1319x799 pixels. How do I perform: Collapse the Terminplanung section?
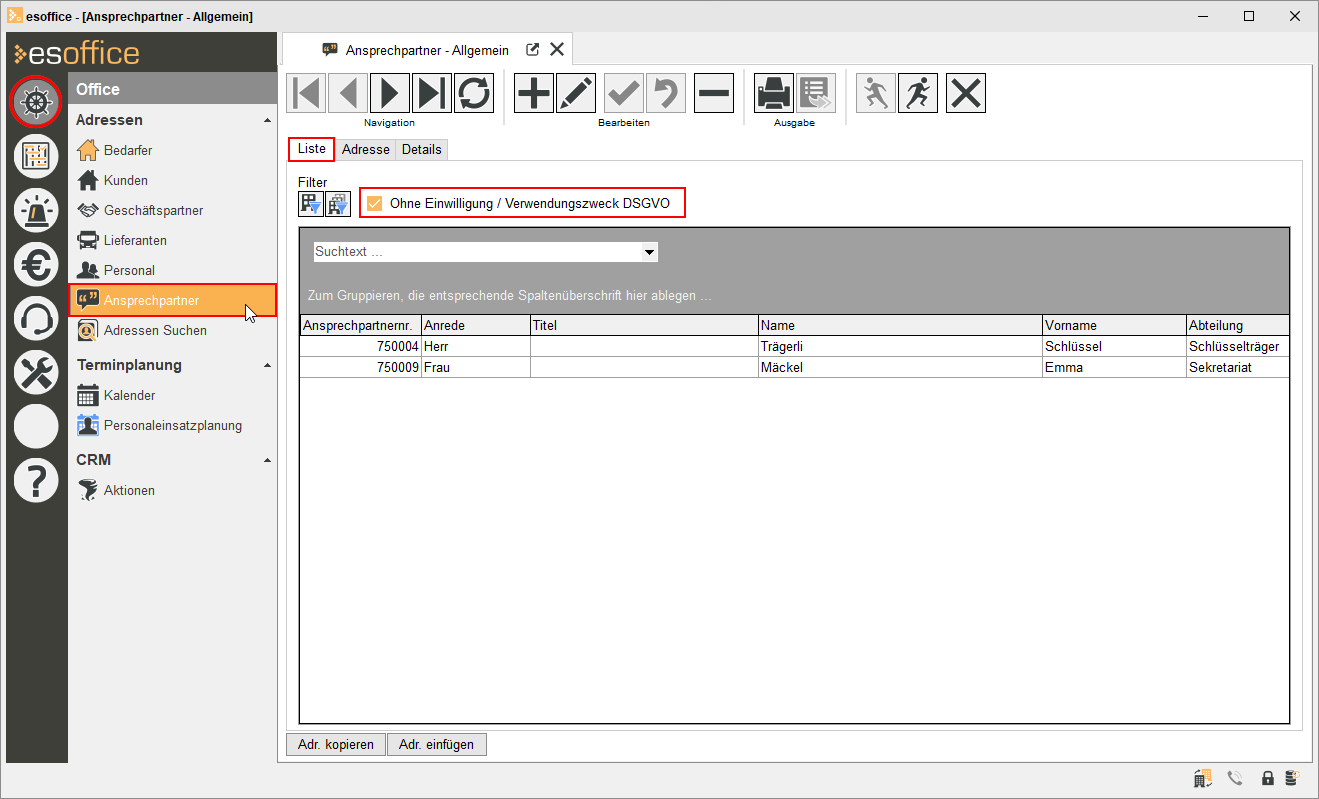(x=267, y=365)
